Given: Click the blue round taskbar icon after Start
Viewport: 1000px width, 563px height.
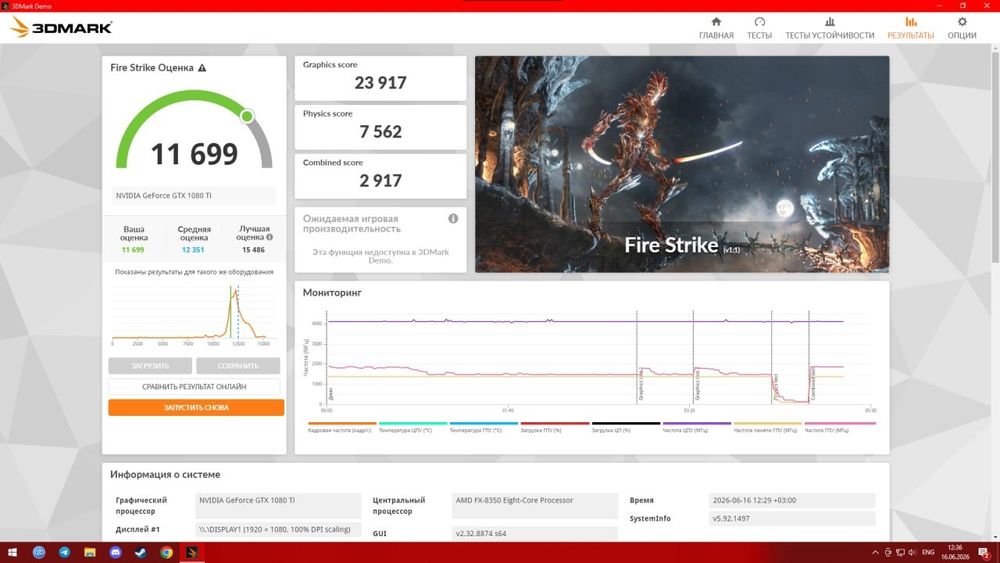Looking at the screenshot, I should pyautogui.click(x=39, y=552).
